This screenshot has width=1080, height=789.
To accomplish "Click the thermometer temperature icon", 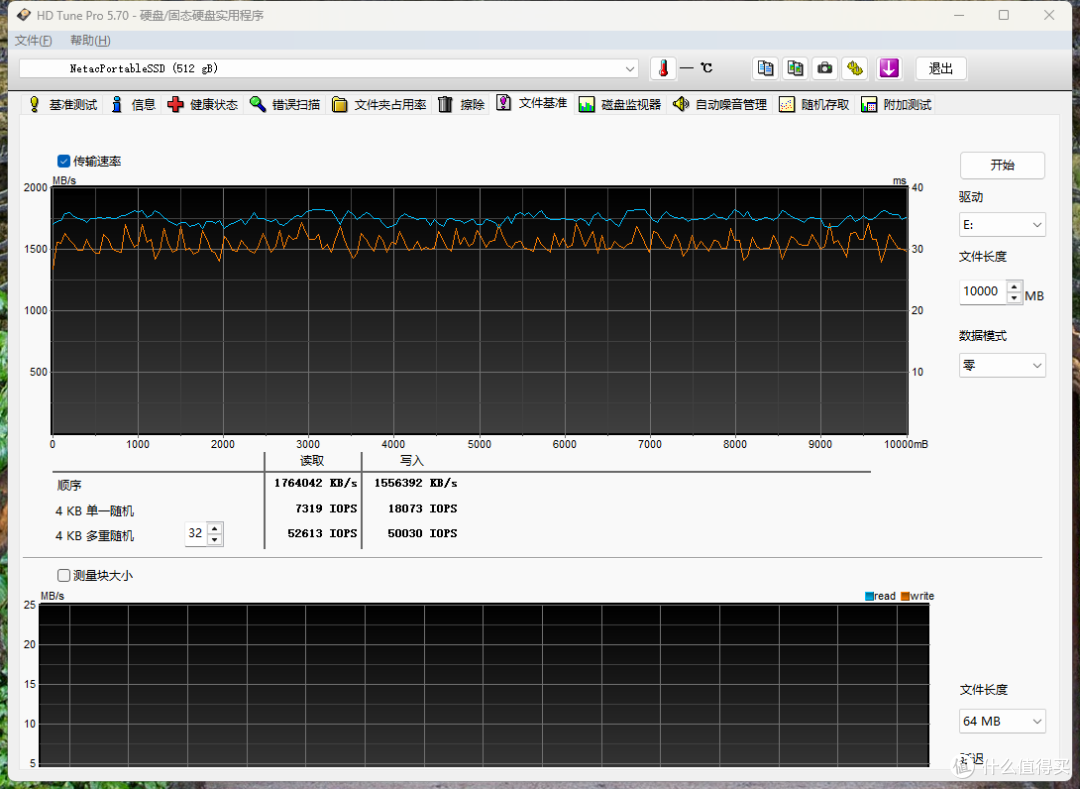I will pos(663,68).
